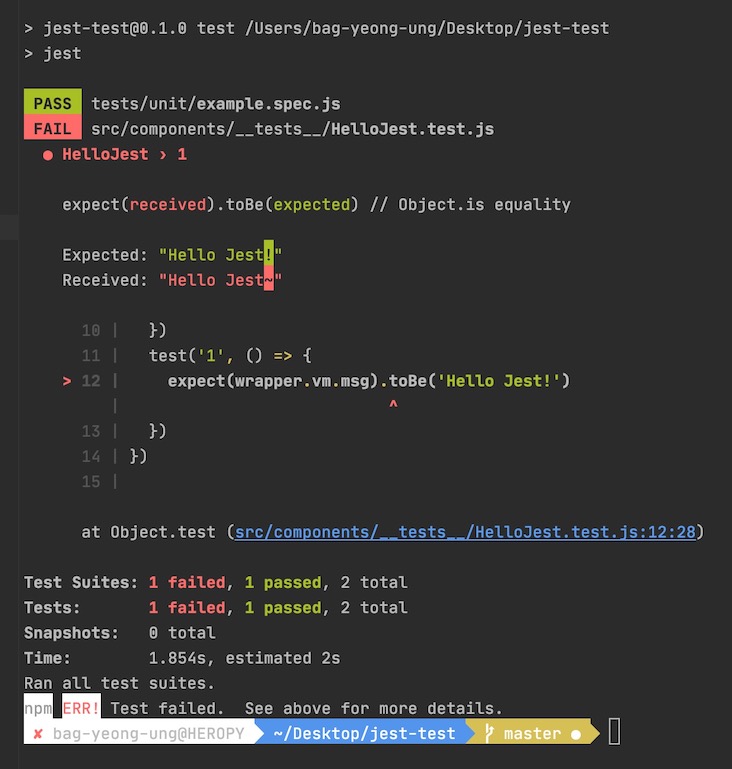Click '1 passed' in Tests row

(x=283, y=608)
